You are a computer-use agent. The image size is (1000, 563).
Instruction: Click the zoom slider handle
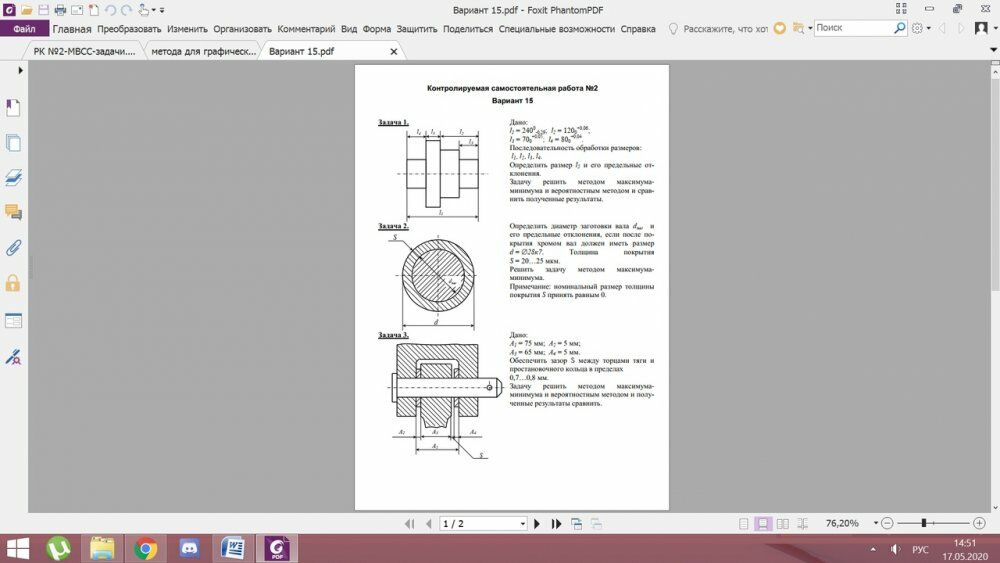pyautogui.click(x=923, y=523)
